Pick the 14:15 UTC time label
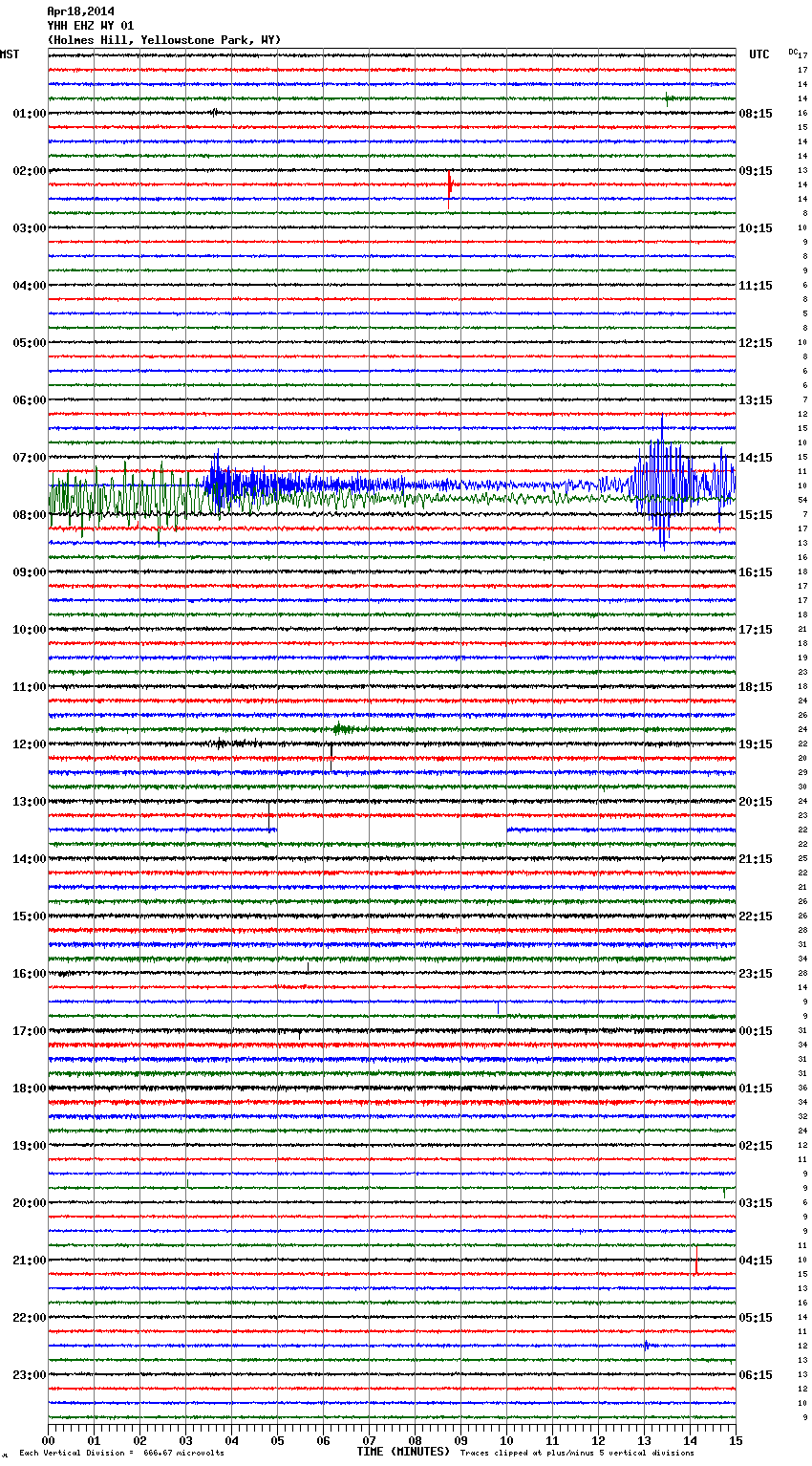 tap(756, 458)
